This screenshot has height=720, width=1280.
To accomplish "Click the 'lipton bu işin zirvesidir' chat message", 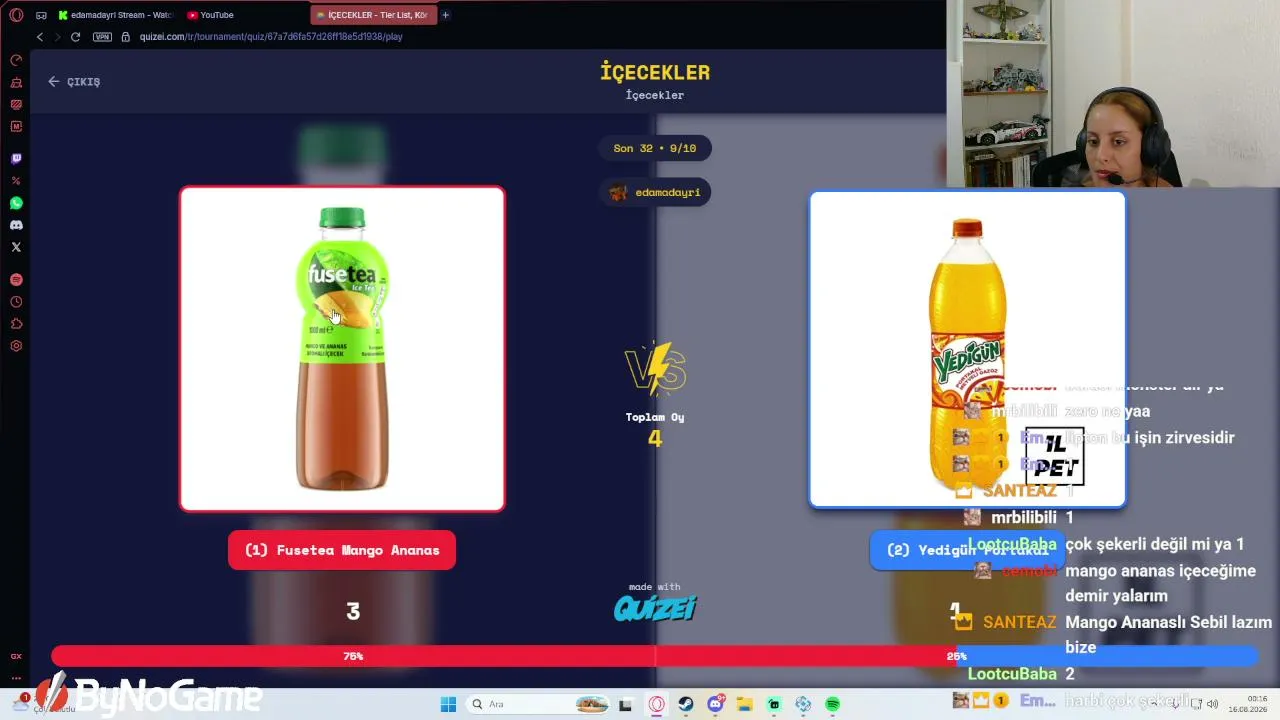I will [x=1150, y=438].
